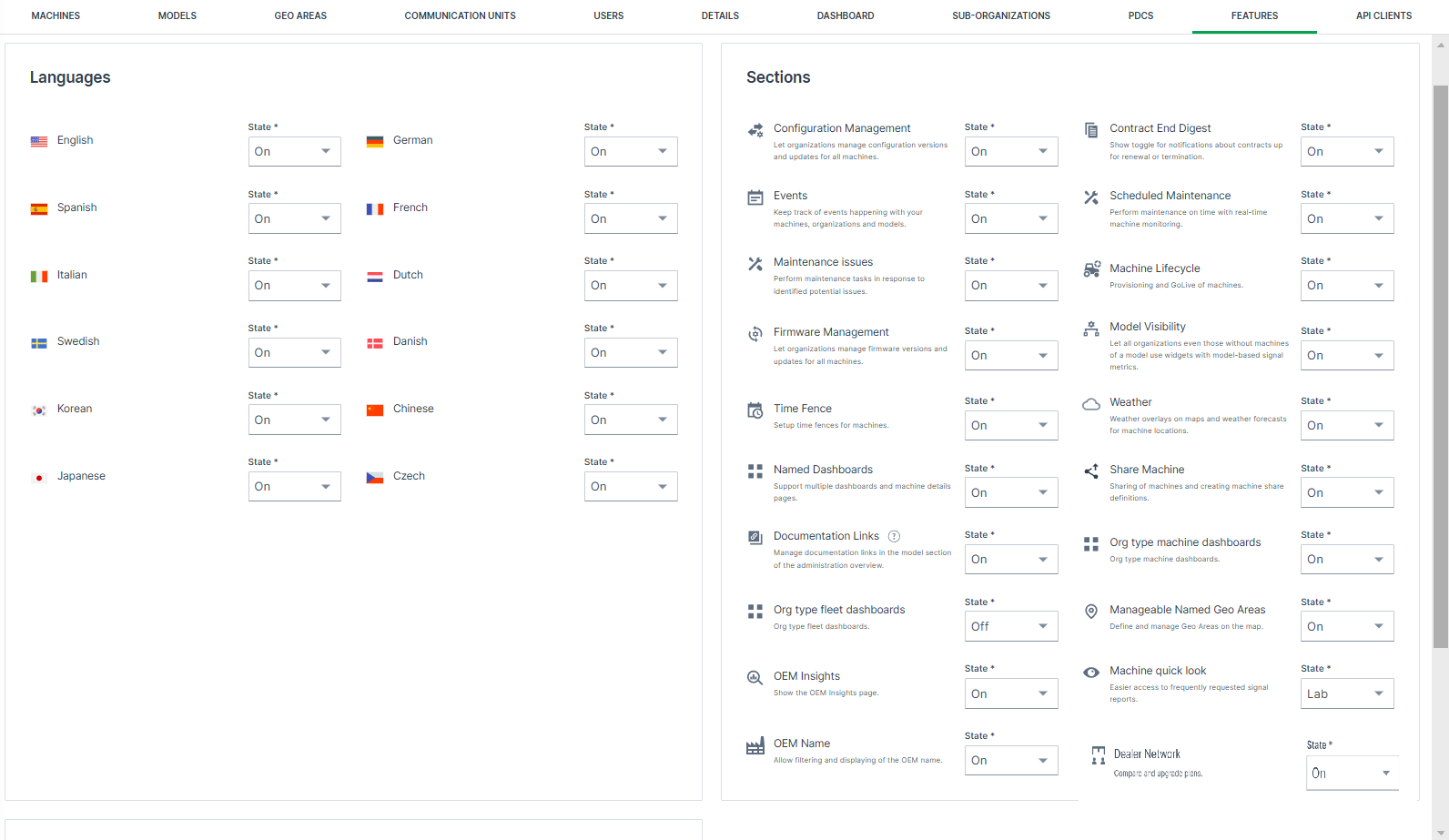Open the Dashboard tab
1449x840 pixels.
pos(845,16)
